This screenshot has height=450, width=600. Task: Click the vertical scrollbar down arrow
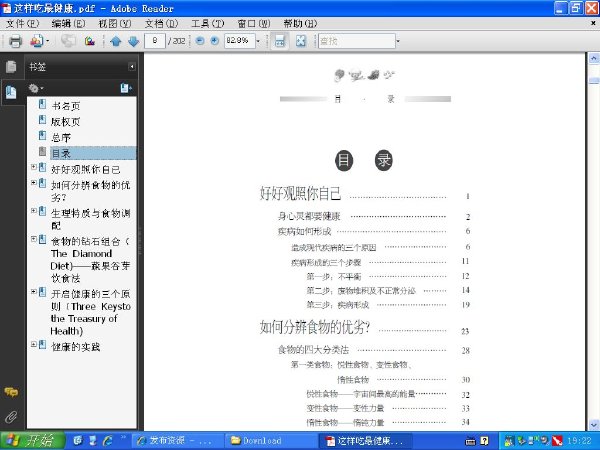click(594, 424)
